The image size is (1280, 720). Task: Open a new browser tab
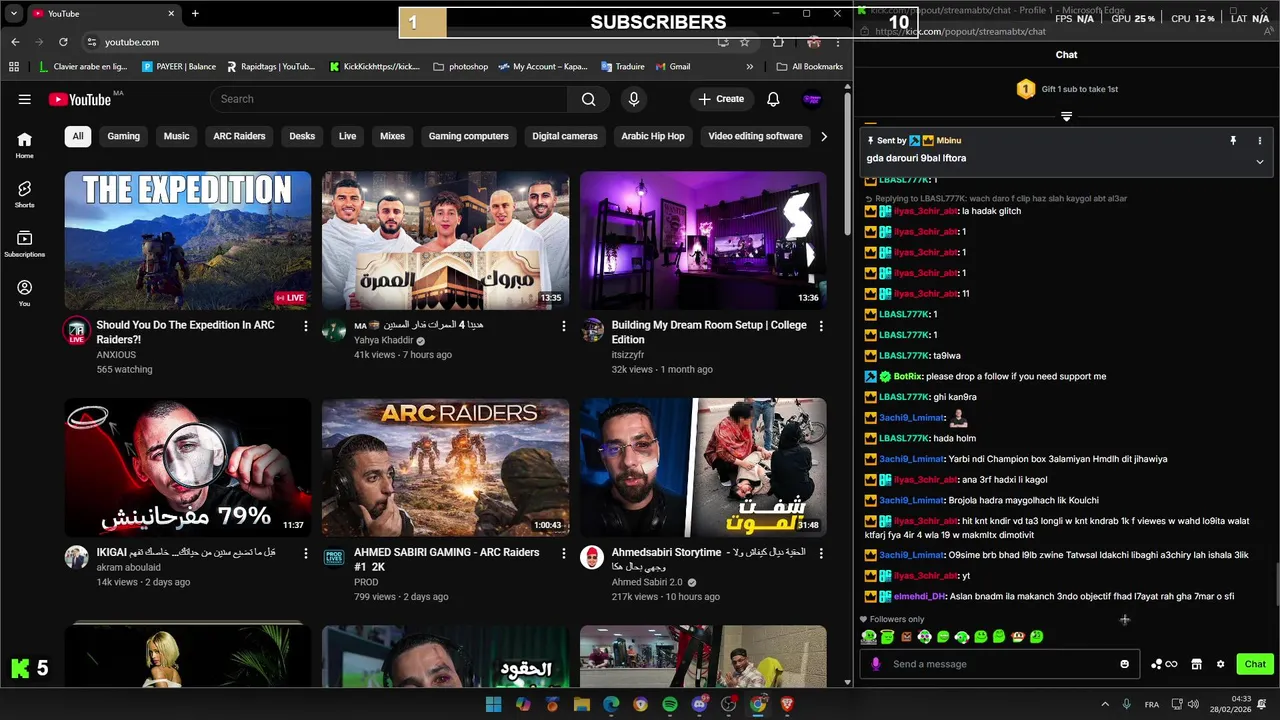[x=195, y=13]
